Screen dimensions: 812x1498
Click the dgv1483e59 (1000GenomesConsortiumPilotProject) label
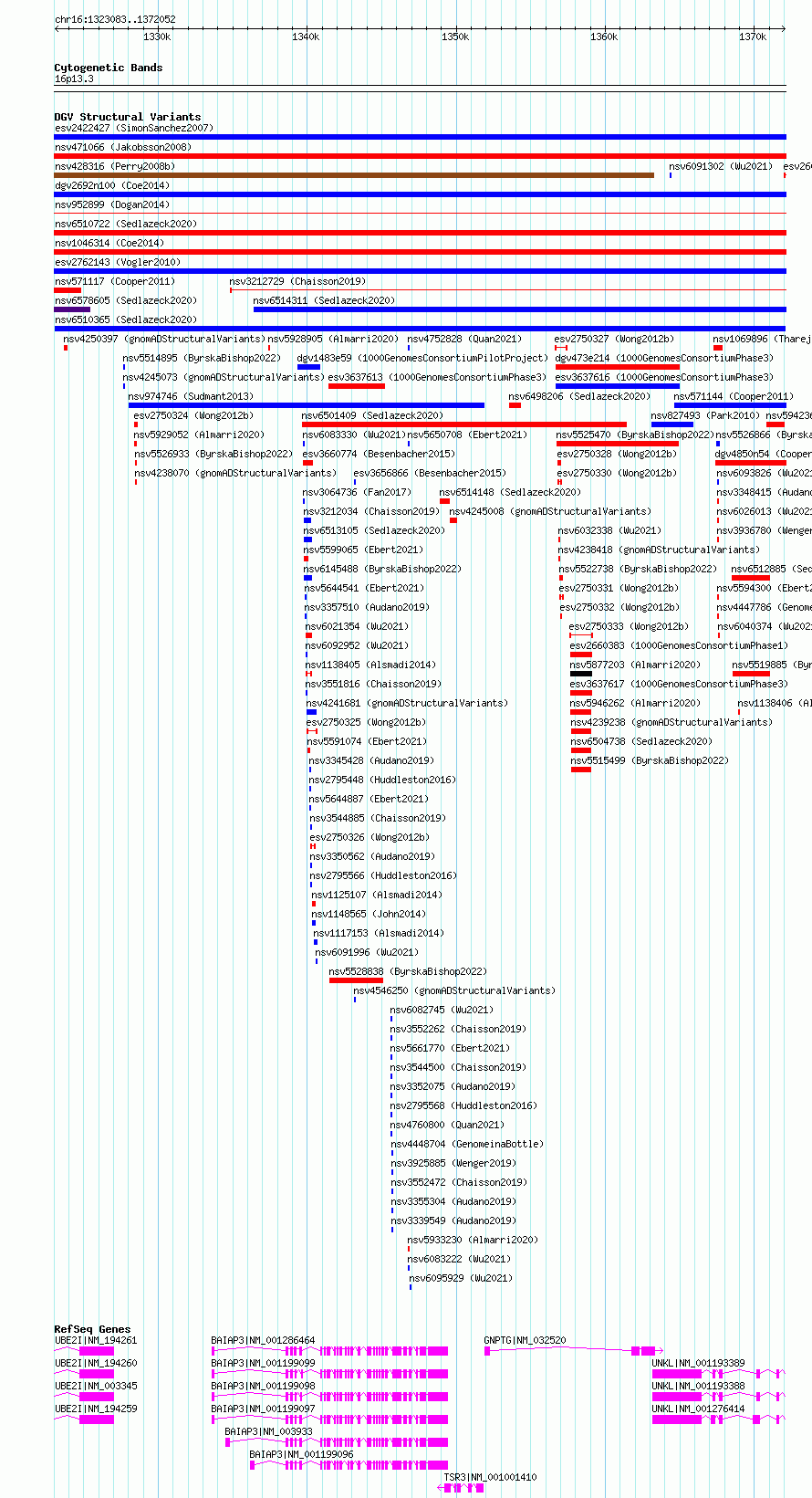pos(422,358)
